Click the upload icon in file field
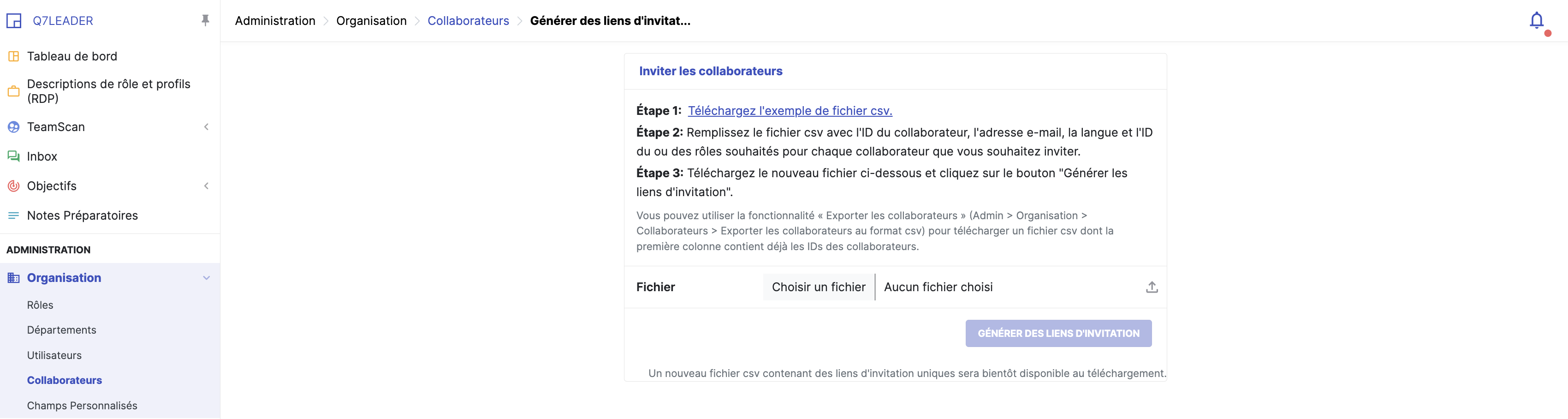1568x419 pixels. (1152, 287)
